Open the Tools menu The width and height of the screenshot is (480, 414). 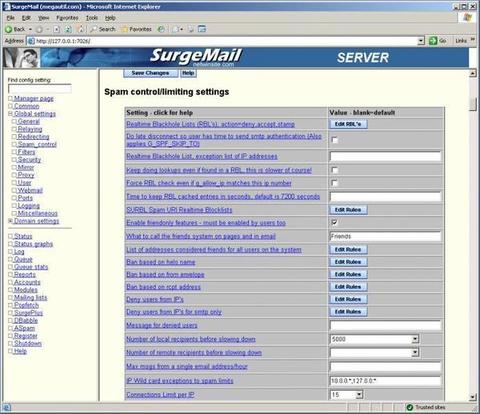(x=91, y=18)
